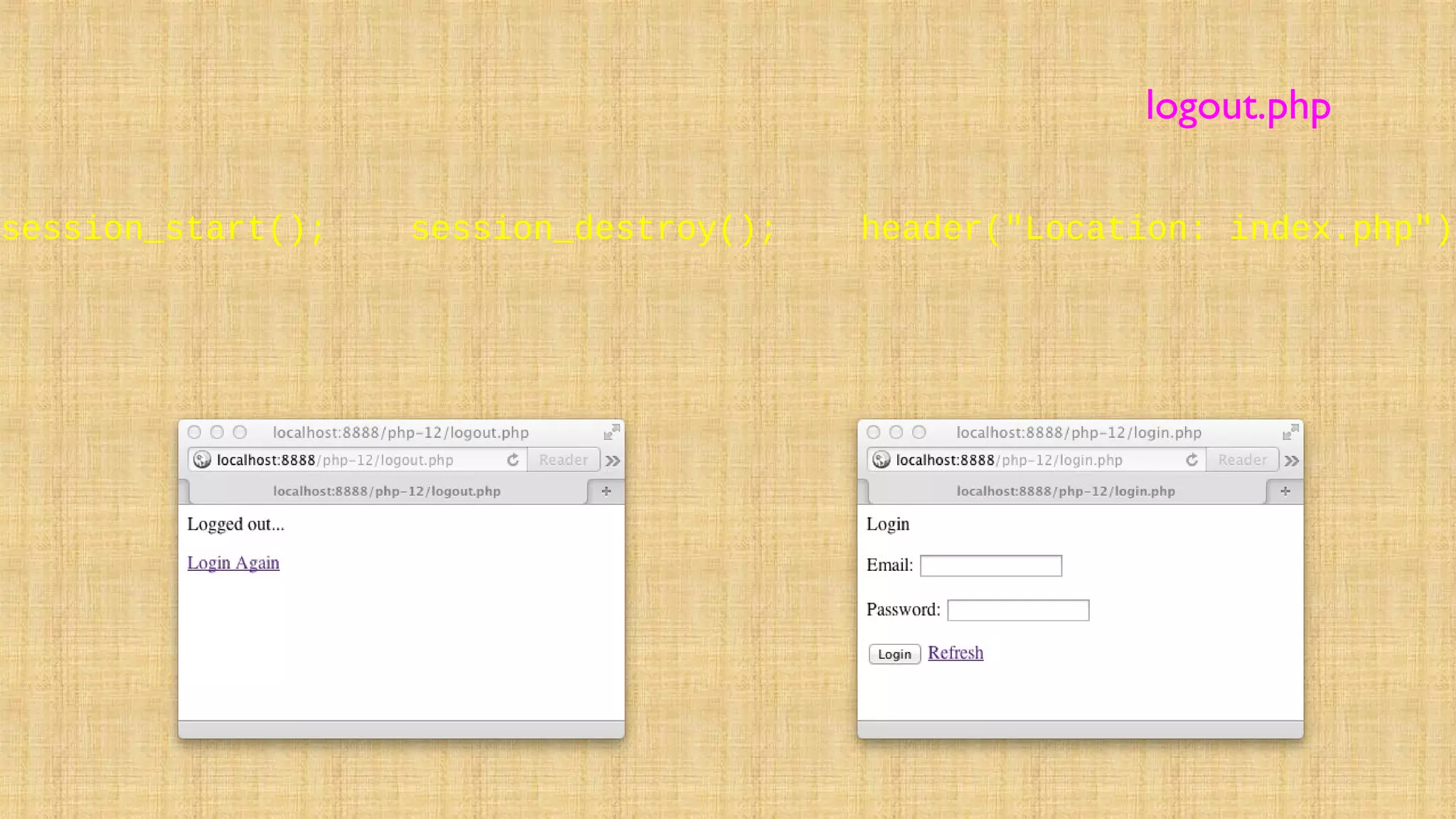
Task: Focus the Password input field
Action: [x=1018, y=610]
